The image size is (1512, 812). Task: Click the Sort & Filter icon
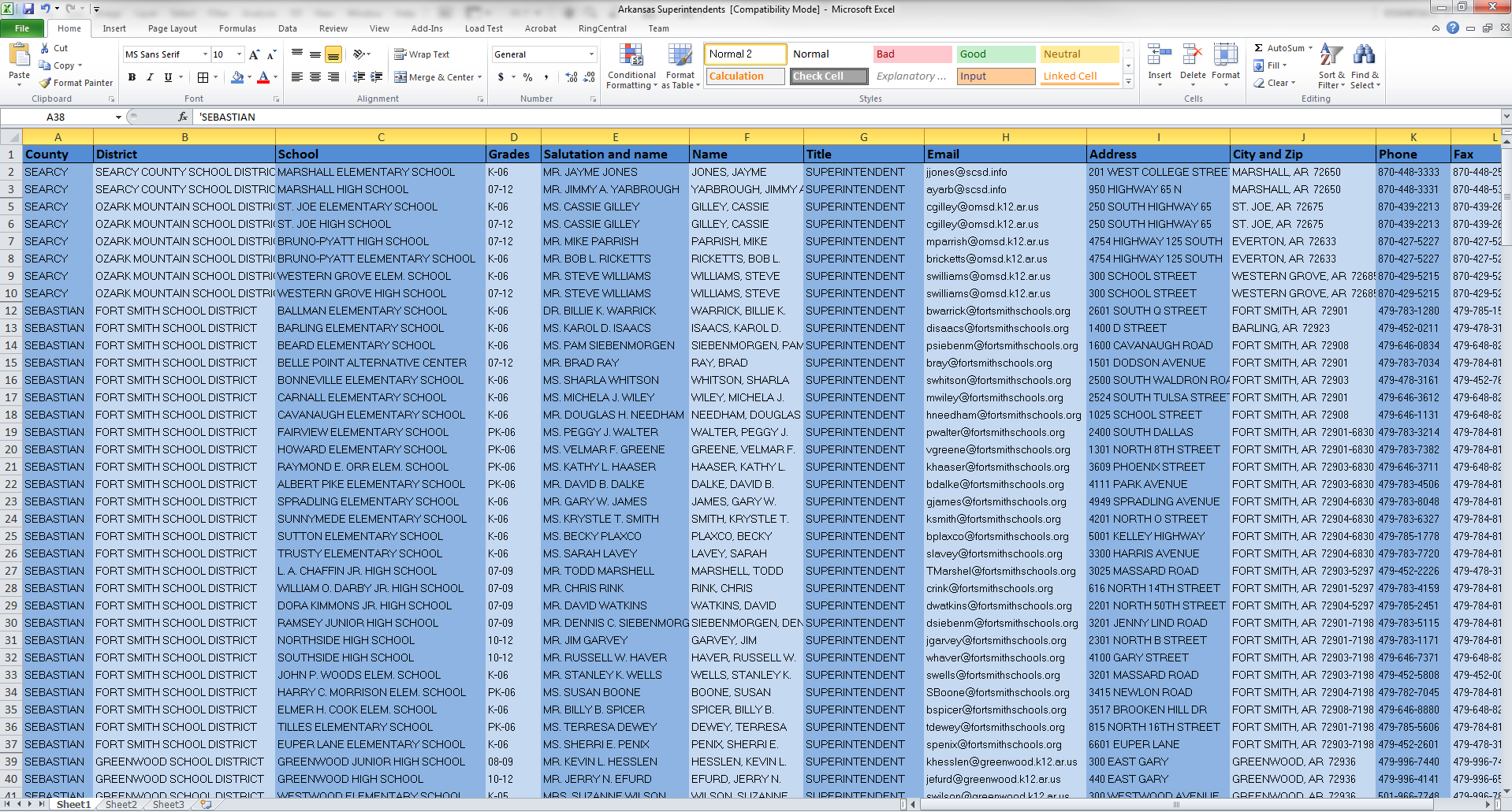point(1331,66)
